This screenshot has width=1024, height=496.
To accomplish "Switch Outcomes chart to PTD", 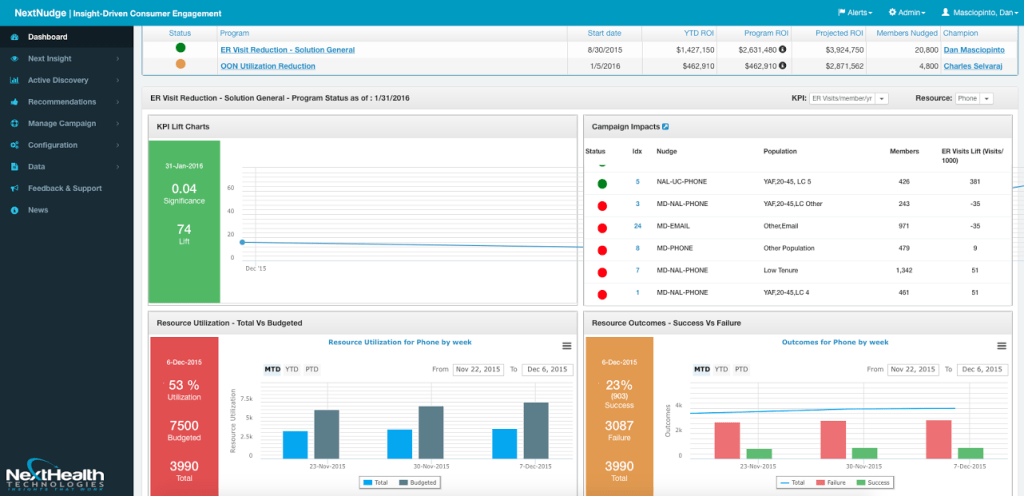I will tap(741, 369).
